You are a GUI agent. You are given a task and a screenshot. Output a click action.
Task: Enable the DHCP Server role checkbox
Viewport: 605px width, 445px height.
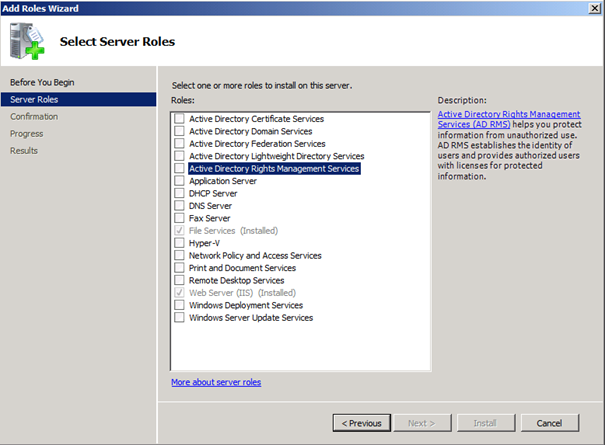[179, 193]
